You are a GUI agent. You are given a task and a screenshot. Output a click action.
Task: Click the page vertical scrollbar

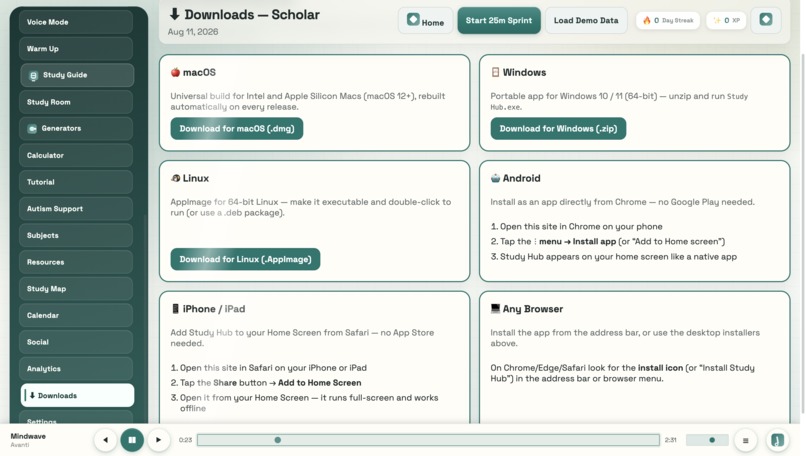coord(802,231)
